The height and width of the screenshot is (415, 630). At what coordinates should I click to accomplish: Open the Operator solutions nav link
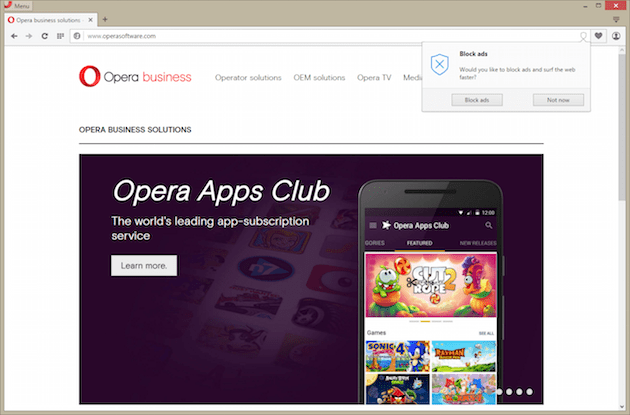[248, 78]
